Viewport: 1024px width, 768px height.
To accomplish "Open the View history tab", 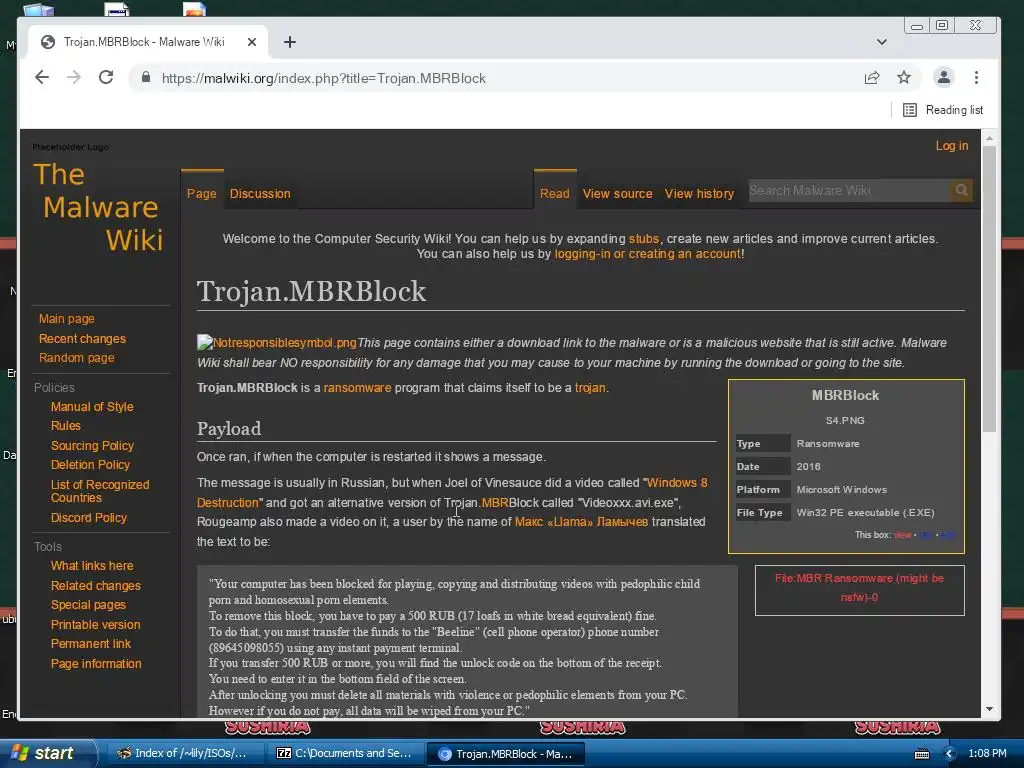I will click(x=699, y=193).
